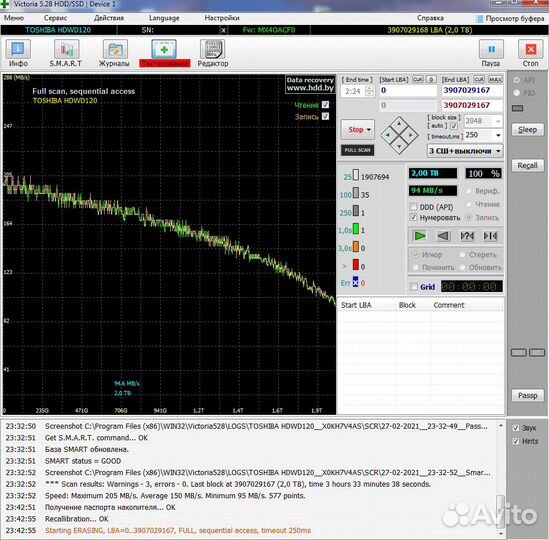Open the S.M.A.R.T tab icon

[66, 49]
